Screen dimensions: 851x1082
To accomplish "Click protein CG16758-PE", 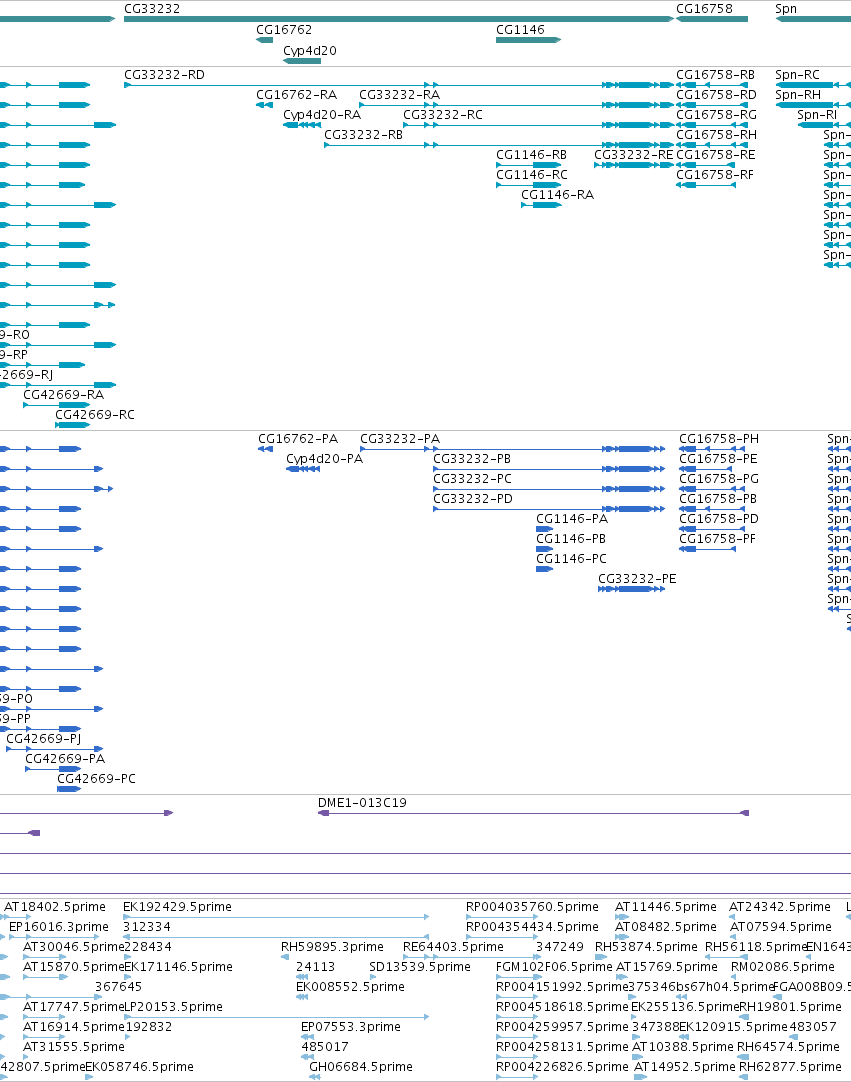I will (718, 459).
